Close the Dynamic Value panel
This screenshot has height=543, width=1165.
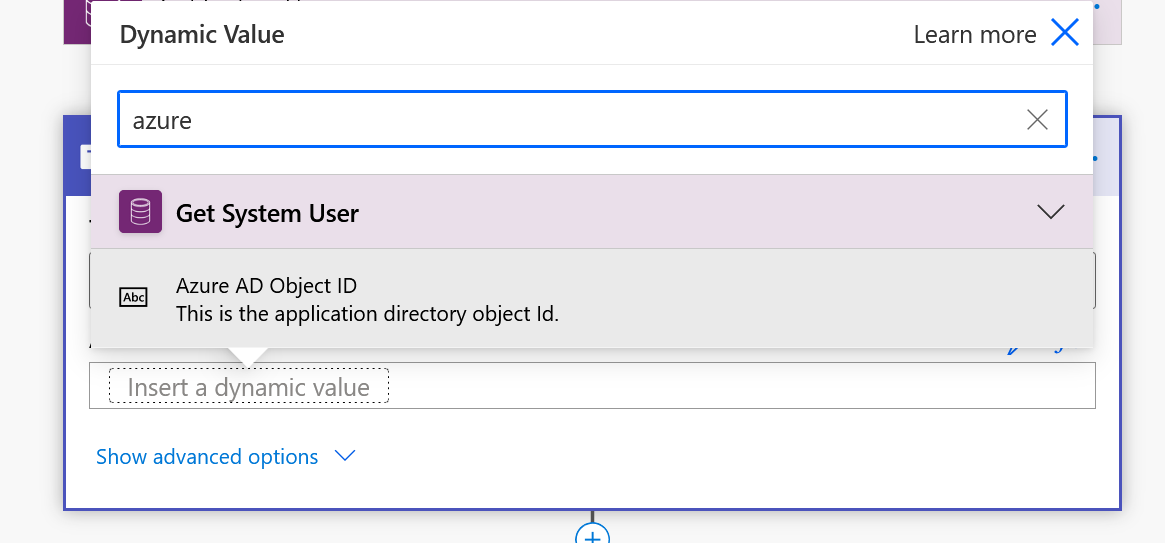pyautogui.click(x=1065, y=34)
